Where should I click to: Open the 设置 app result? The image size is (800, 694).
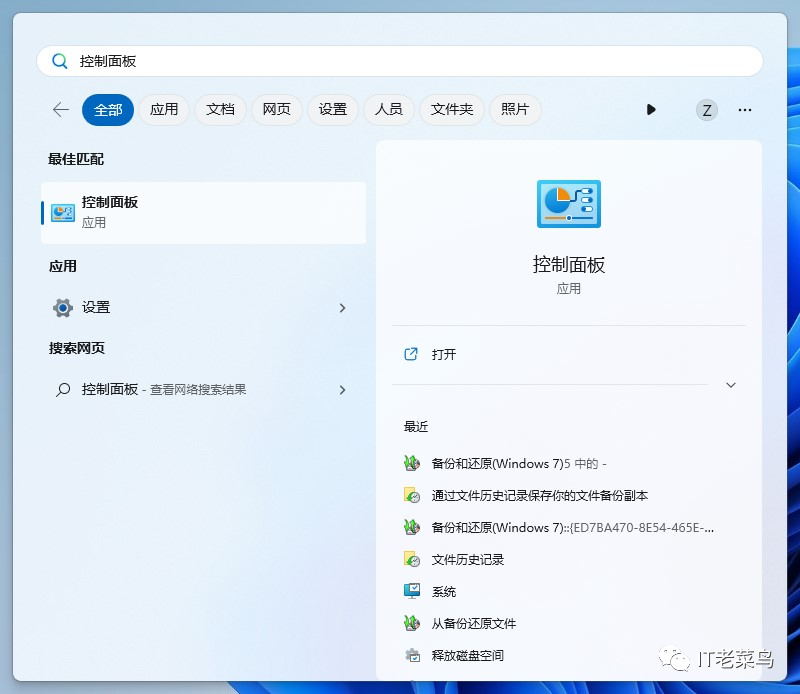pyautogui.click(x=204, y=308)
